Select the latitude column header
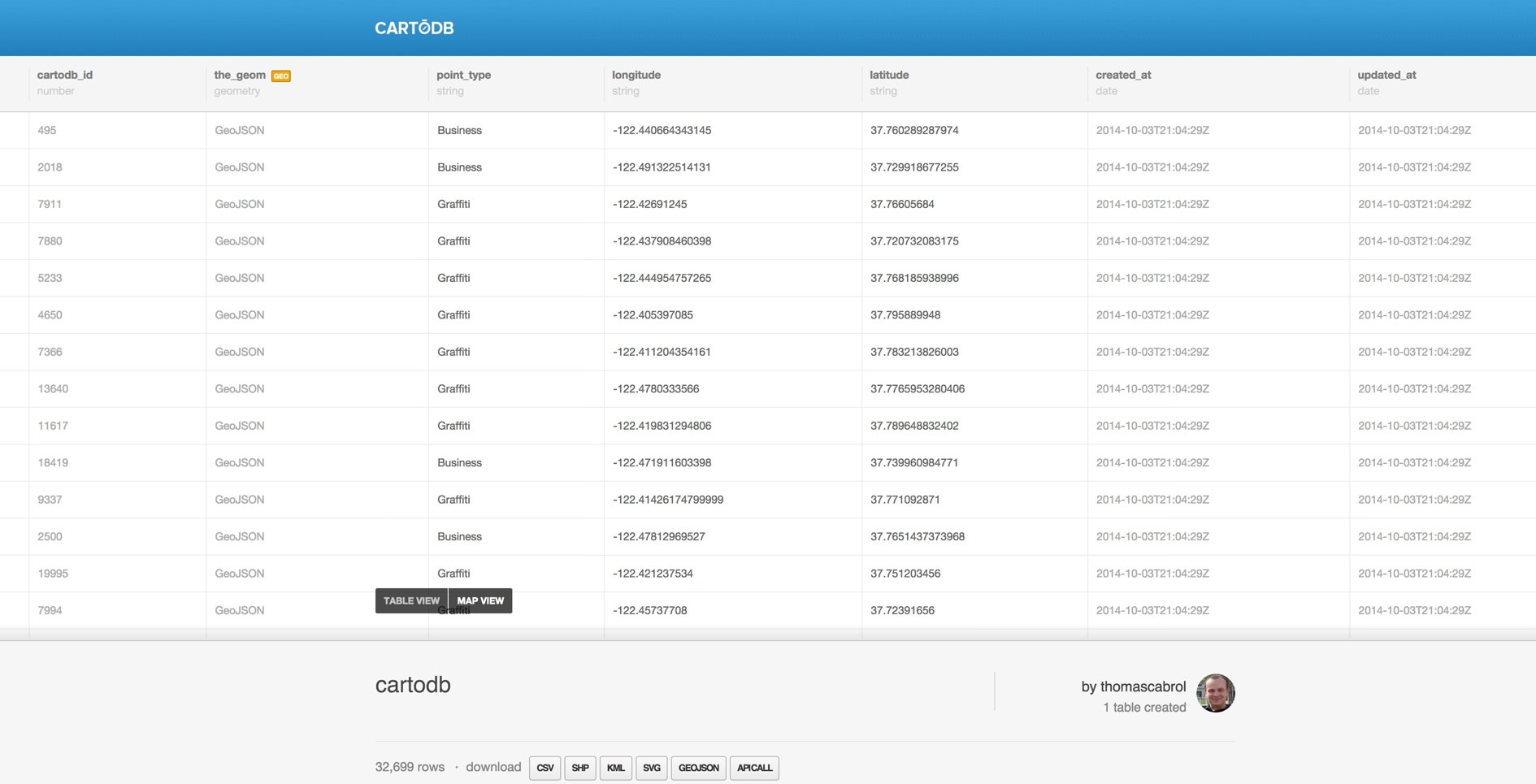Viewport: 1536px width, 784px height. 889,75
